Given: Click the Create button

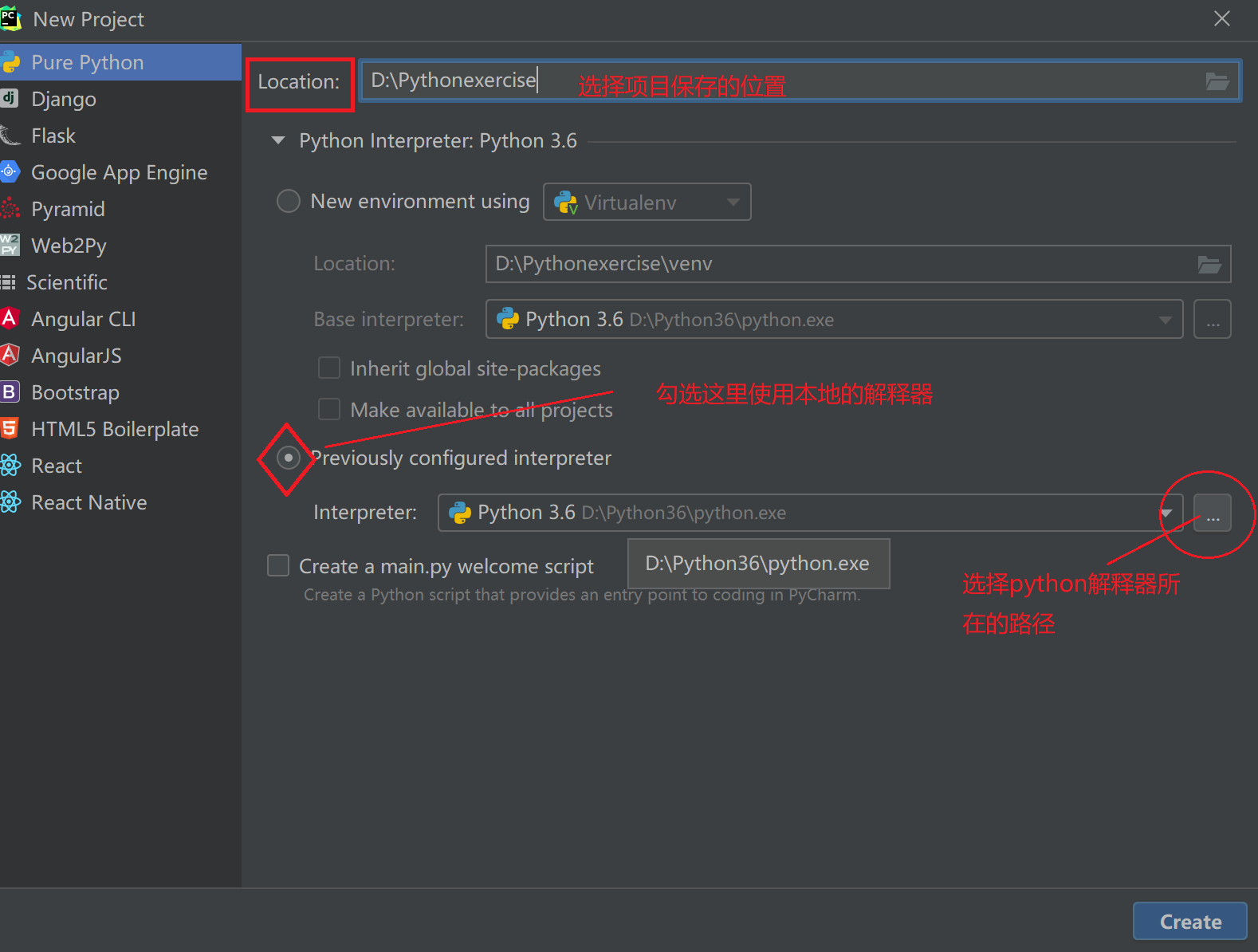Looking at the screenshot, I should (1190, 922).
